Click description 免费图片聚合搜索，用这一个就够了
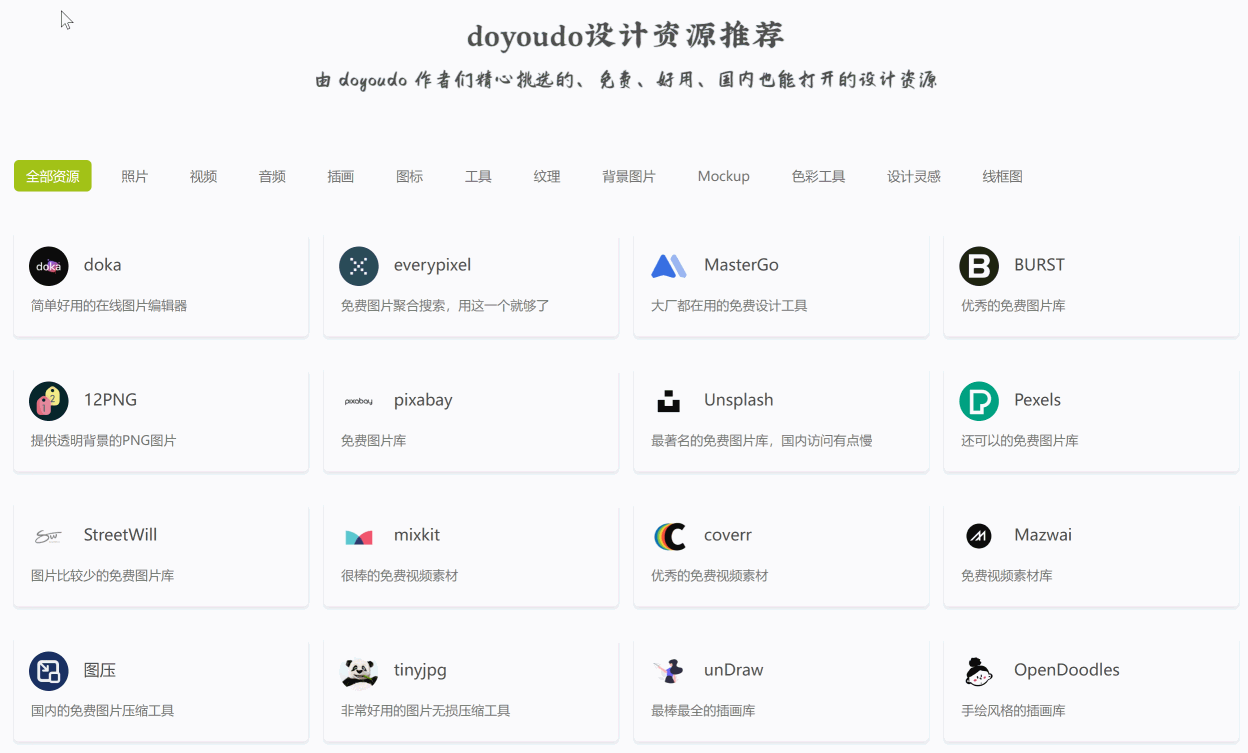Screen dimensions: 1248x753 [445, 306]
